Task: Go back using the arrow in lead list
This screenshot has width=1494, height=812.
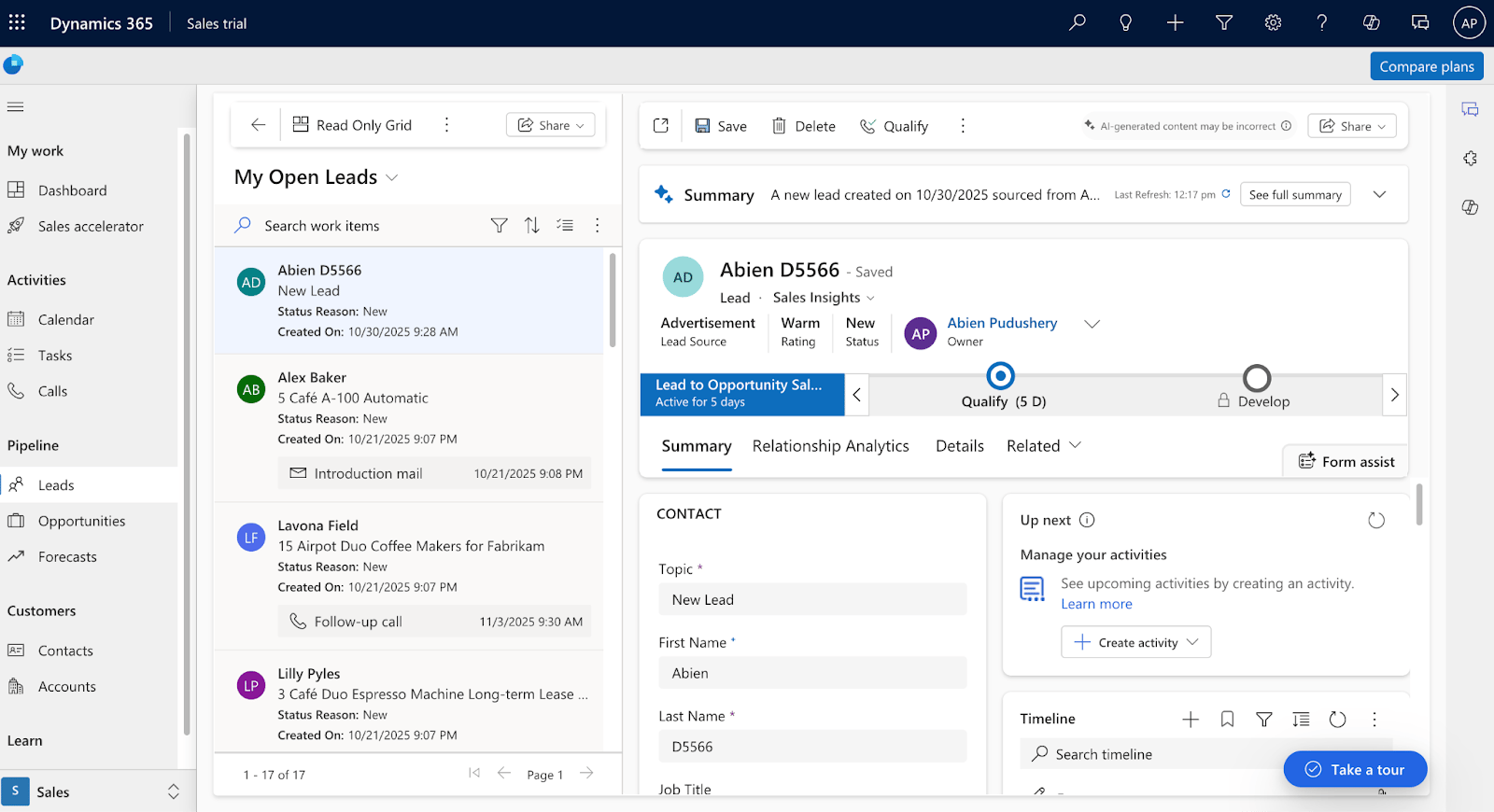Action: pos(259,125)
